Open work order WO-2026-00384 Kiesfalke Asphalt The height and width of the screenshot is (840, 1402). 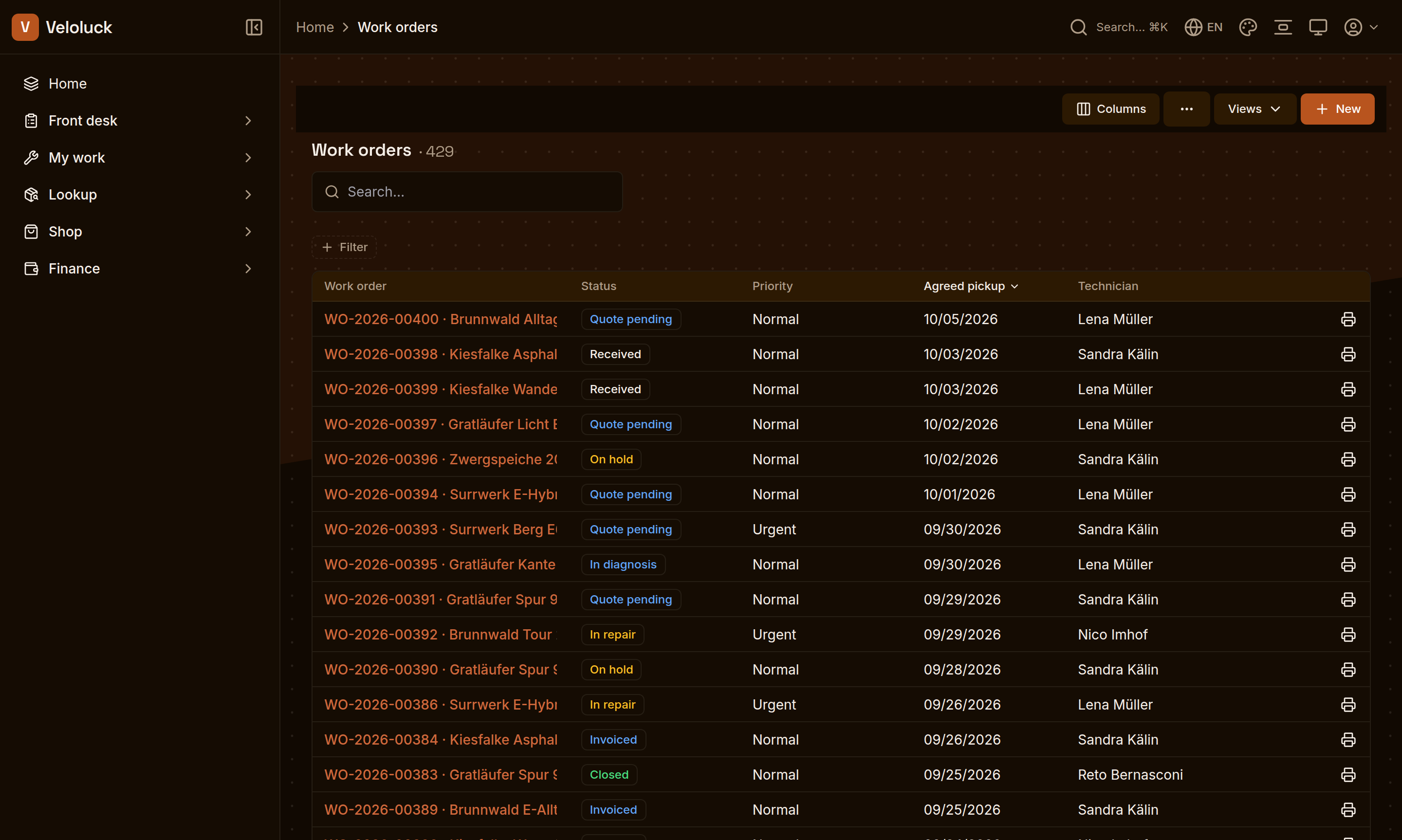(441, 740)
